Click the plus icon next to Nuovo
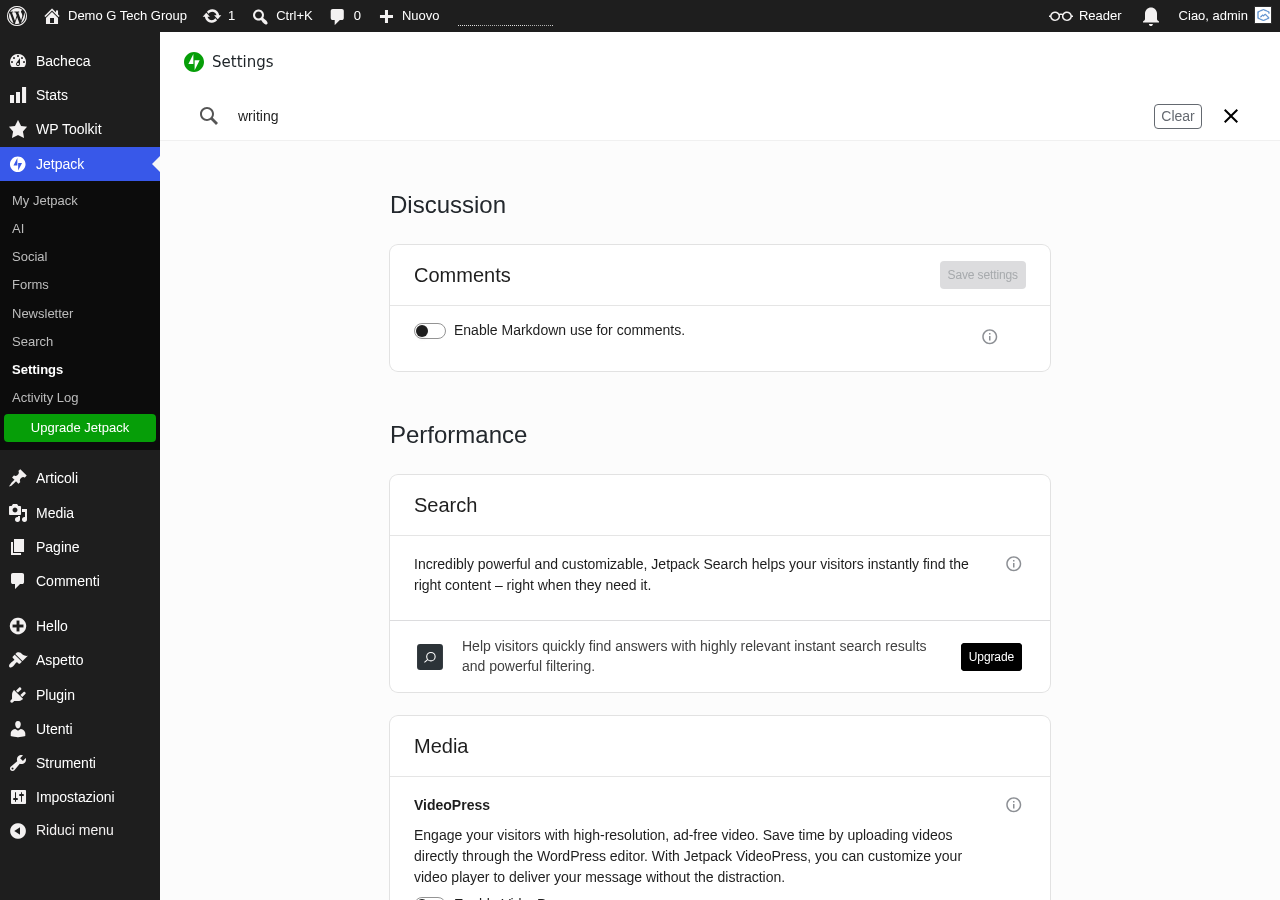The image size is (1280, 900). pos(386,16)
